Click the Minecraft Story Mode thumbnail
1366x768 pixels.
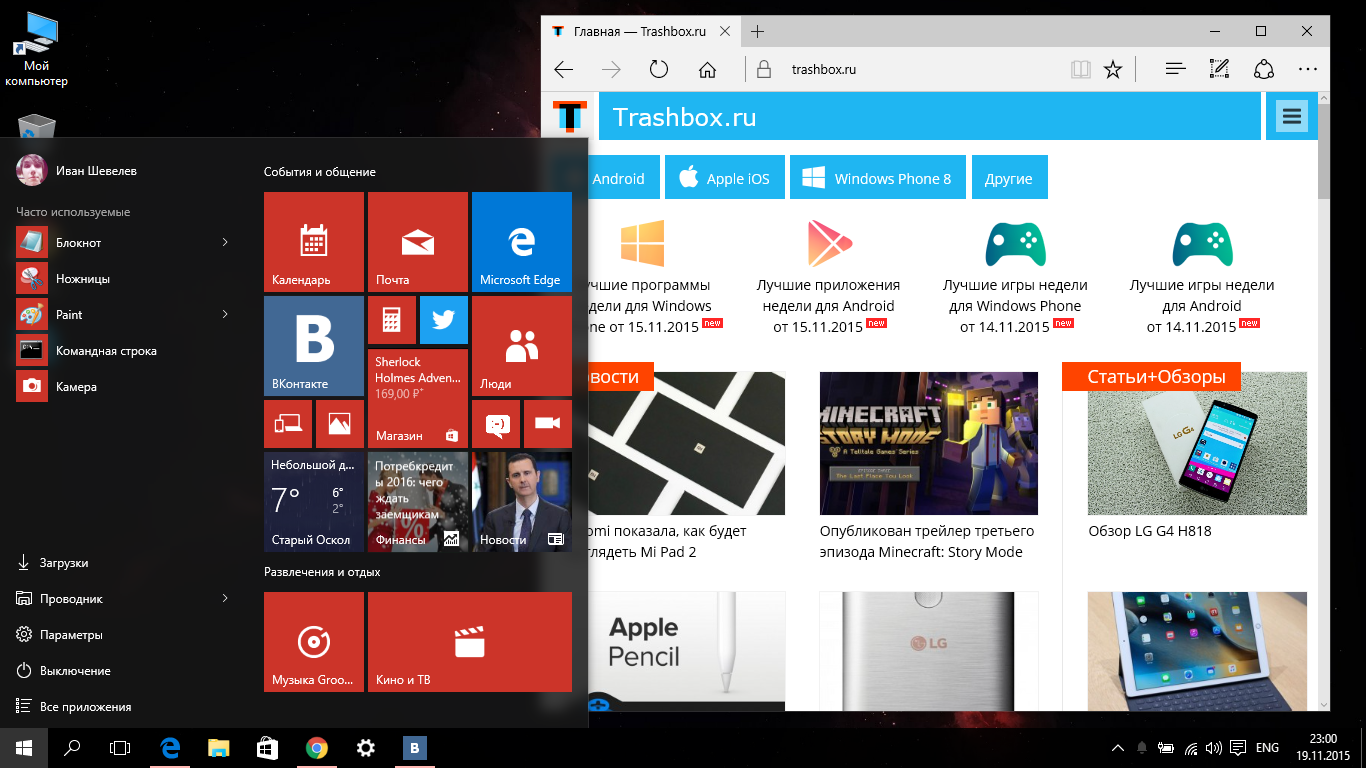click(x=929, y=443)
